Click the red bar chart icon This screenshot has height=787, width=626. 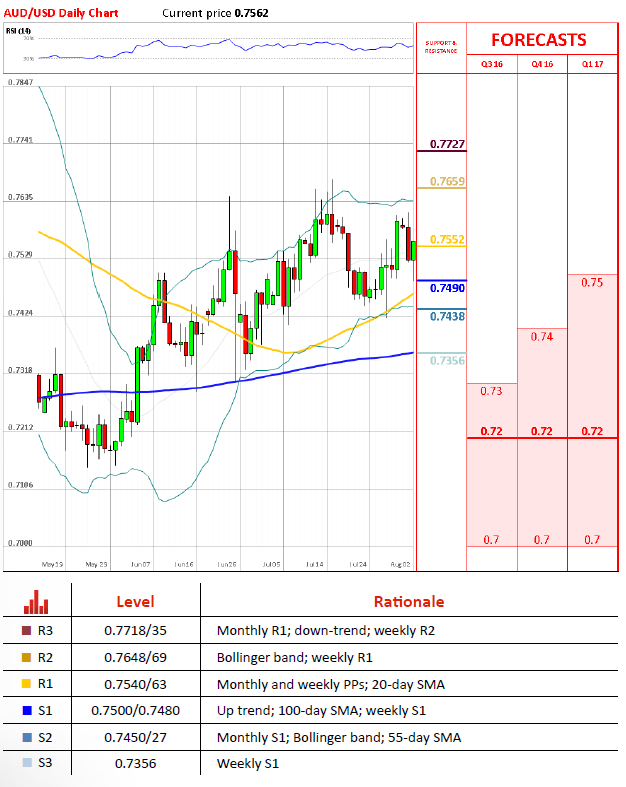pos(36,602)
